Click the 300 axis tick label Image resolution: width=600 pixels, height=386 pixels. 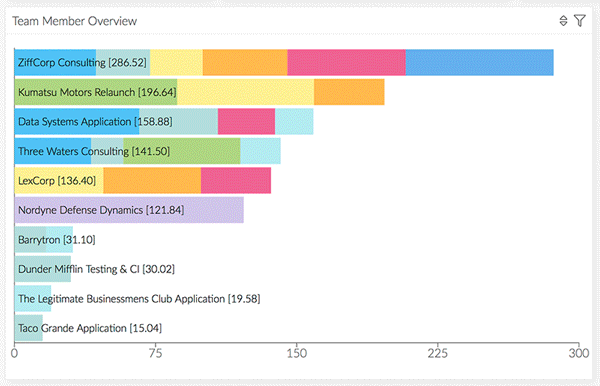(579, 353)
